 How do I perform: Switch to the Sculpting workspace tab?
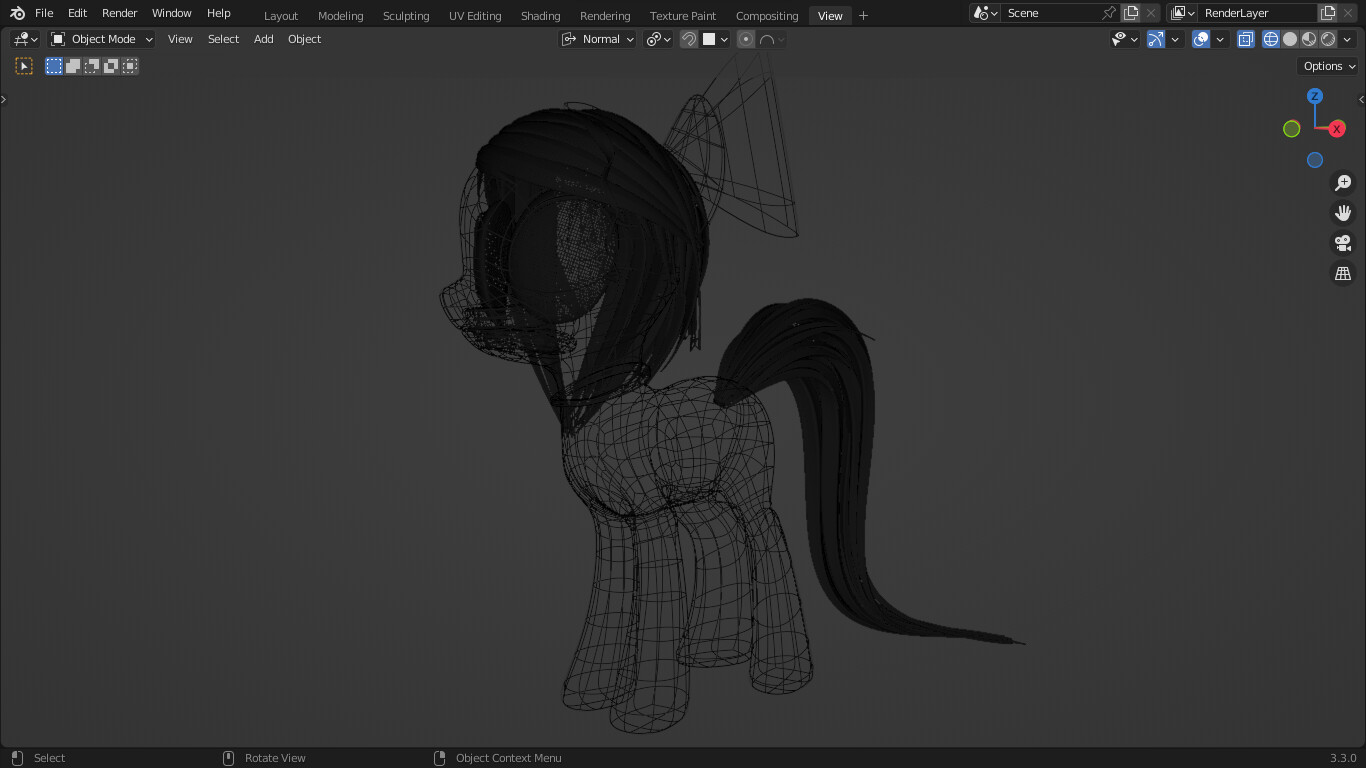click(405, 16)
